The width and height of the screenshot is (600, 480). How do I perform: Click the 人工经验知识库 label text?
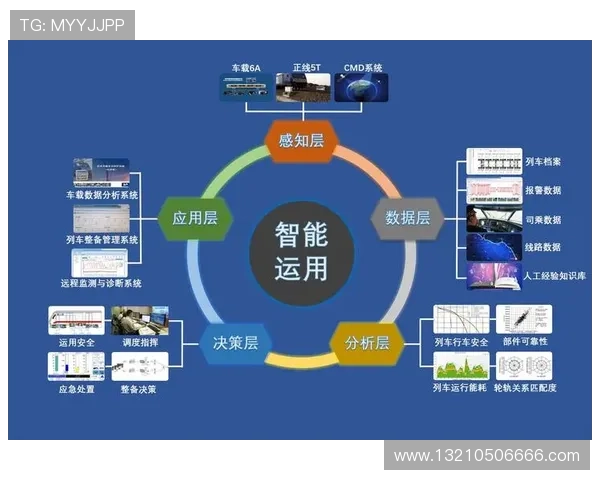554,276
